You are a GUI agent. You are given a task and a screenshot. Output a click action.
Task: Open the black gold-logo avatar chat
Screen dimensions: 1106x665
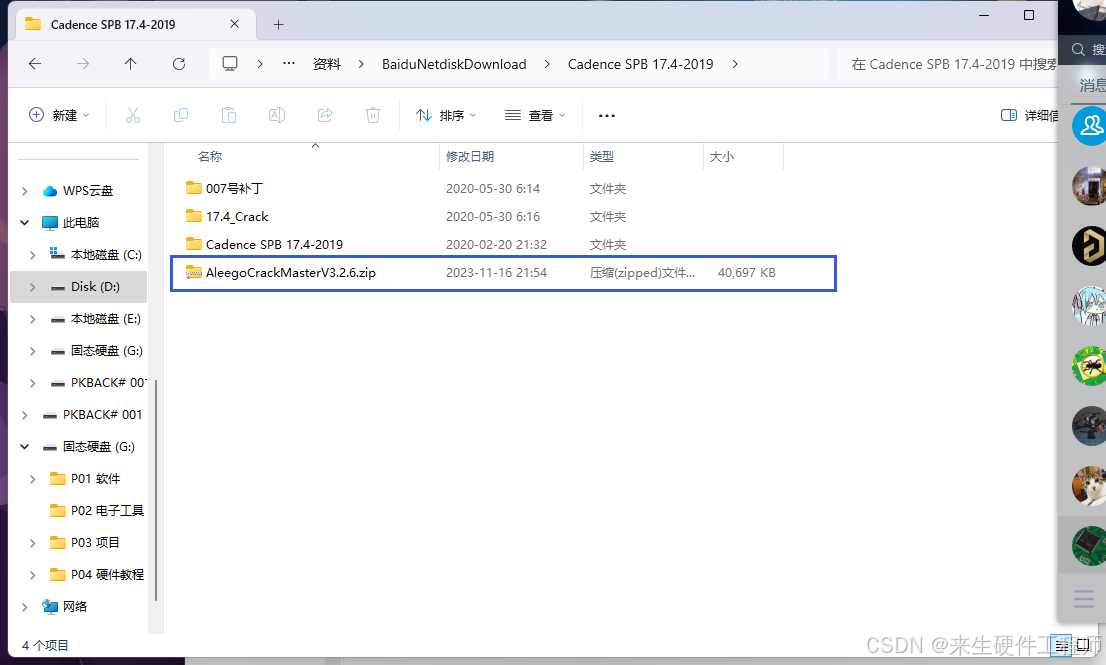pos(1090,245)
